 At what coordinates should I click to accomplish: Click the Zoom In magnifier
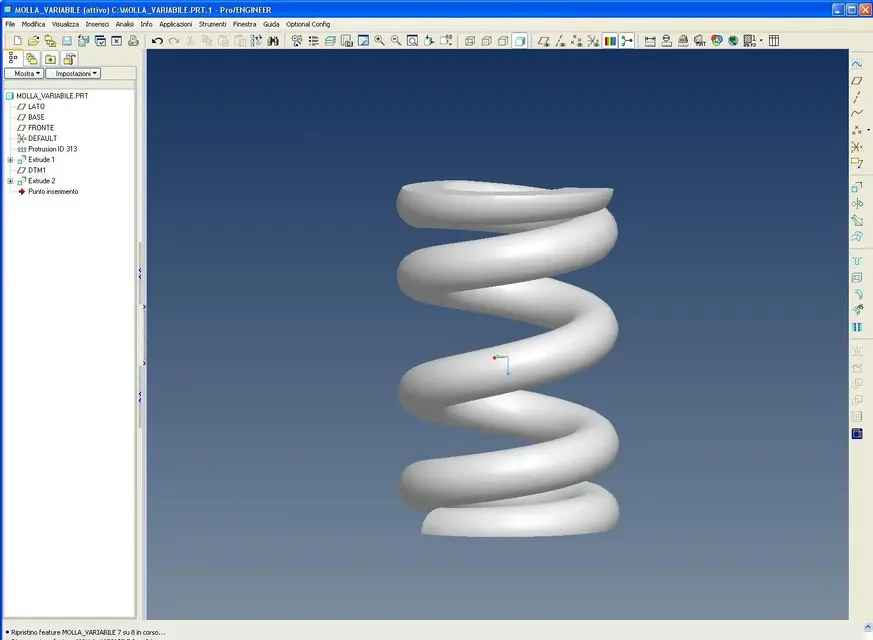[380, 41]
